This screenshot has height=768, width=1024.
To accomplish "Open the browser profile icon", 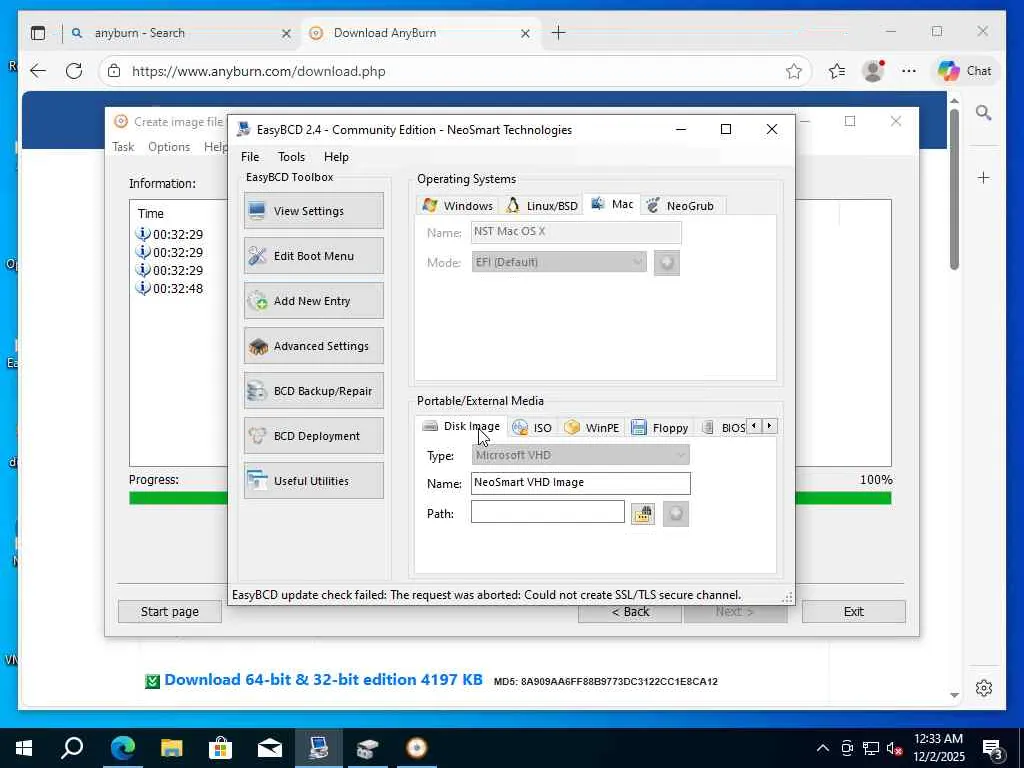I will pyautogui.click(x=872, y=71).
